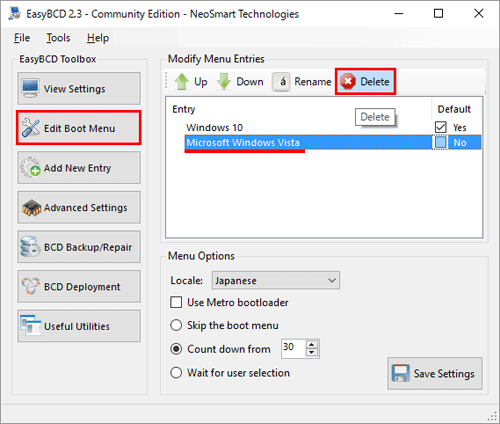Viewport: 500px width, 424px height.
Task: Open BCD Backup/Repair label
Action: click(88, 247)
